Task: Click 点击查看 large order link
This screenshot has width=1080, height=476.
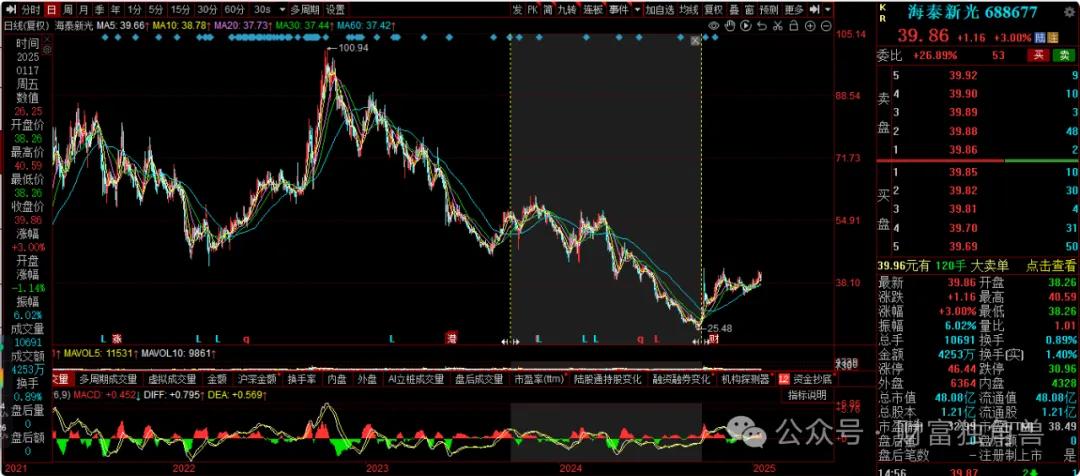Action: pyautogui.click(x=1052, y=265)
